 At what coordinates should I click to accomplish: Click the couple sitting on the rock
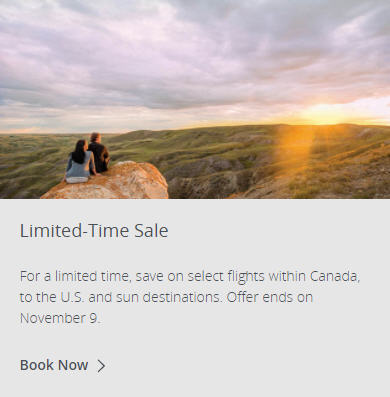(x=87, y=158)
